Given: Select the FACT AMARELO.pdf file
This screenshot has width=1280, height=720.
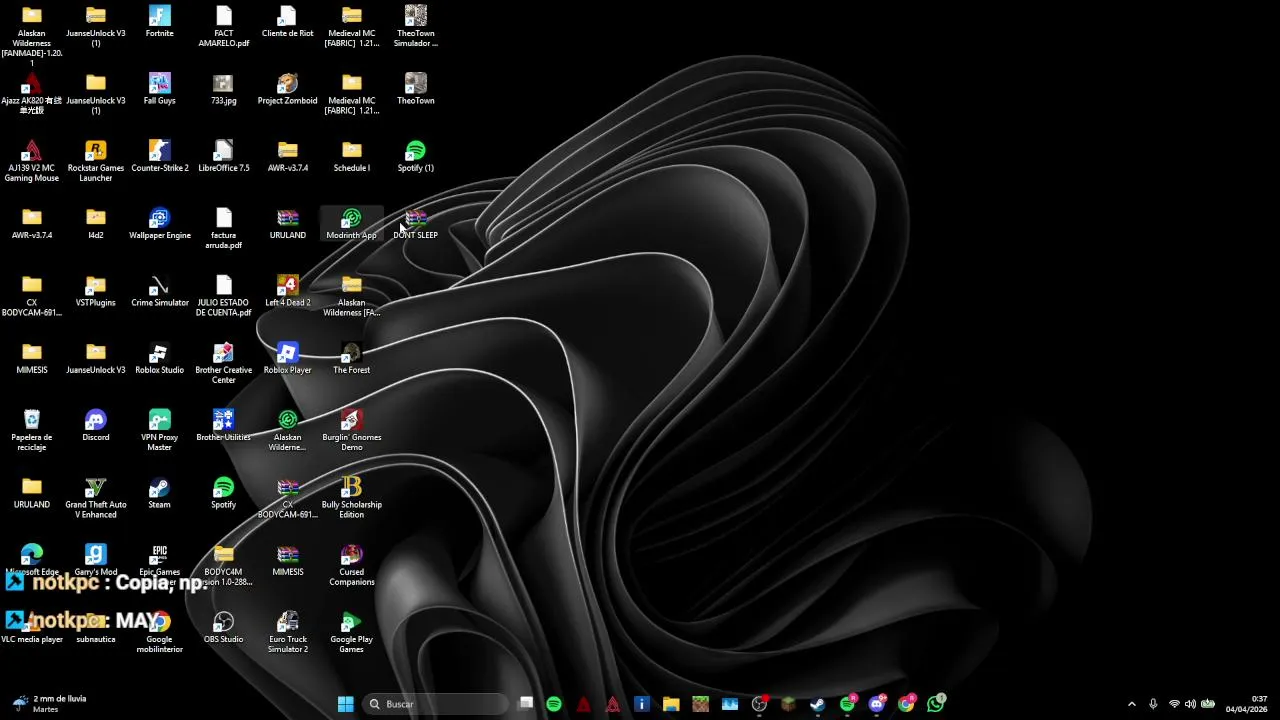Looking at the screenshot, I should pyautogui.click(x=223, y=27).
